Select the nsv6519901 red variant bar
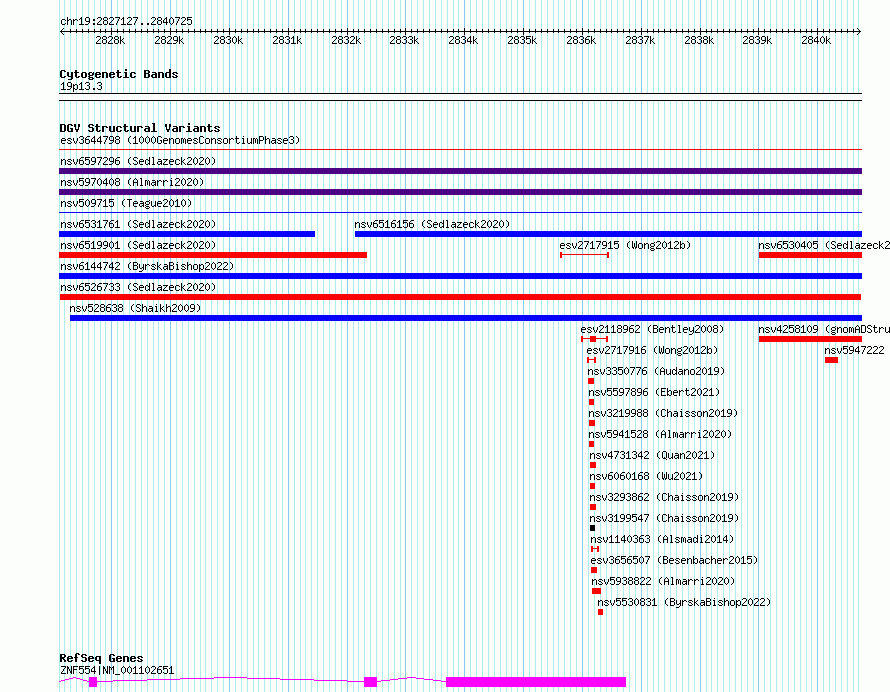This screenshot has width=890, height=692. 213,255
